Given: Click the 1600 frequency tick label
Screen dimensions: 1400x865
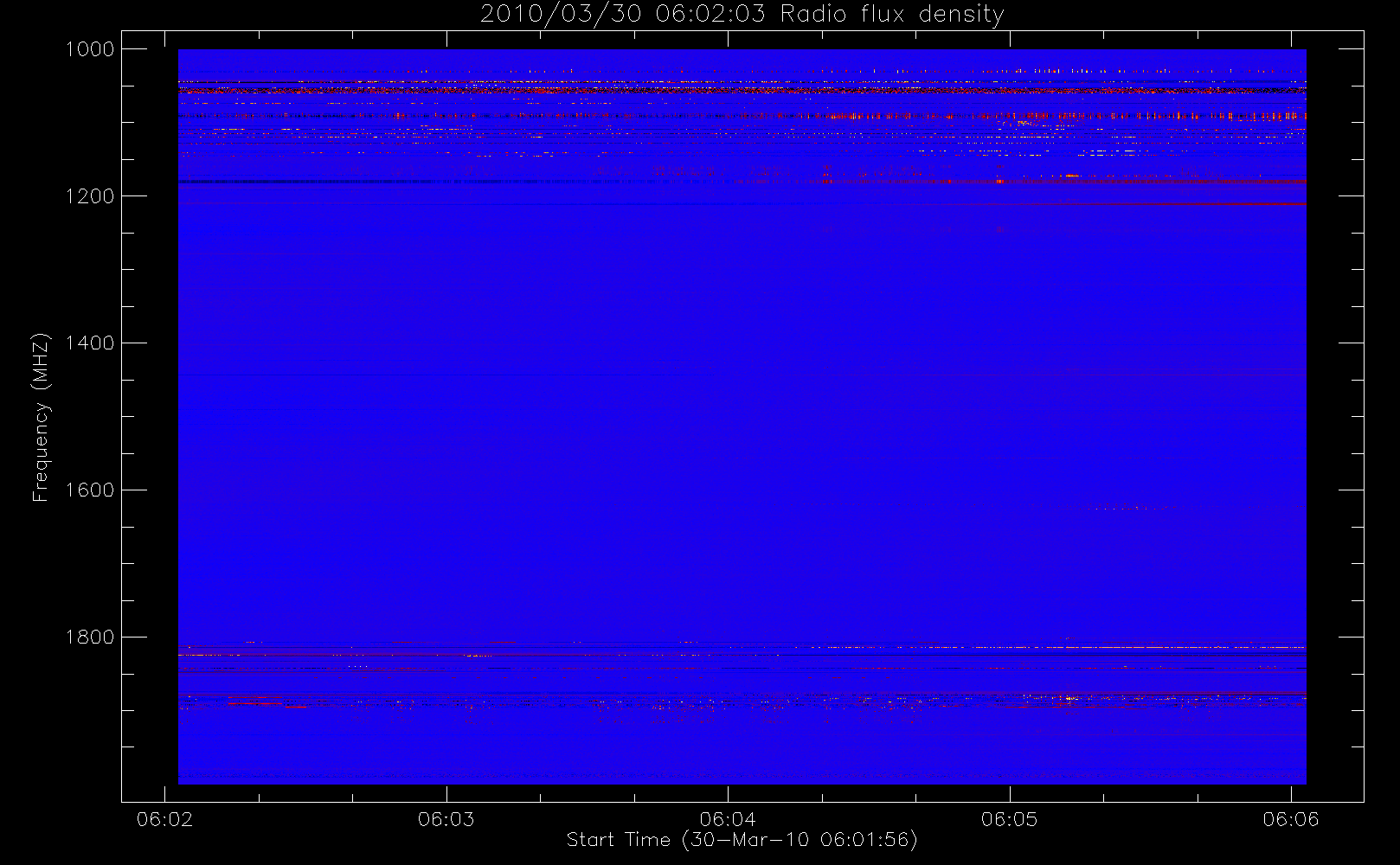Looking at the screenshot, I should pos(90,490).
